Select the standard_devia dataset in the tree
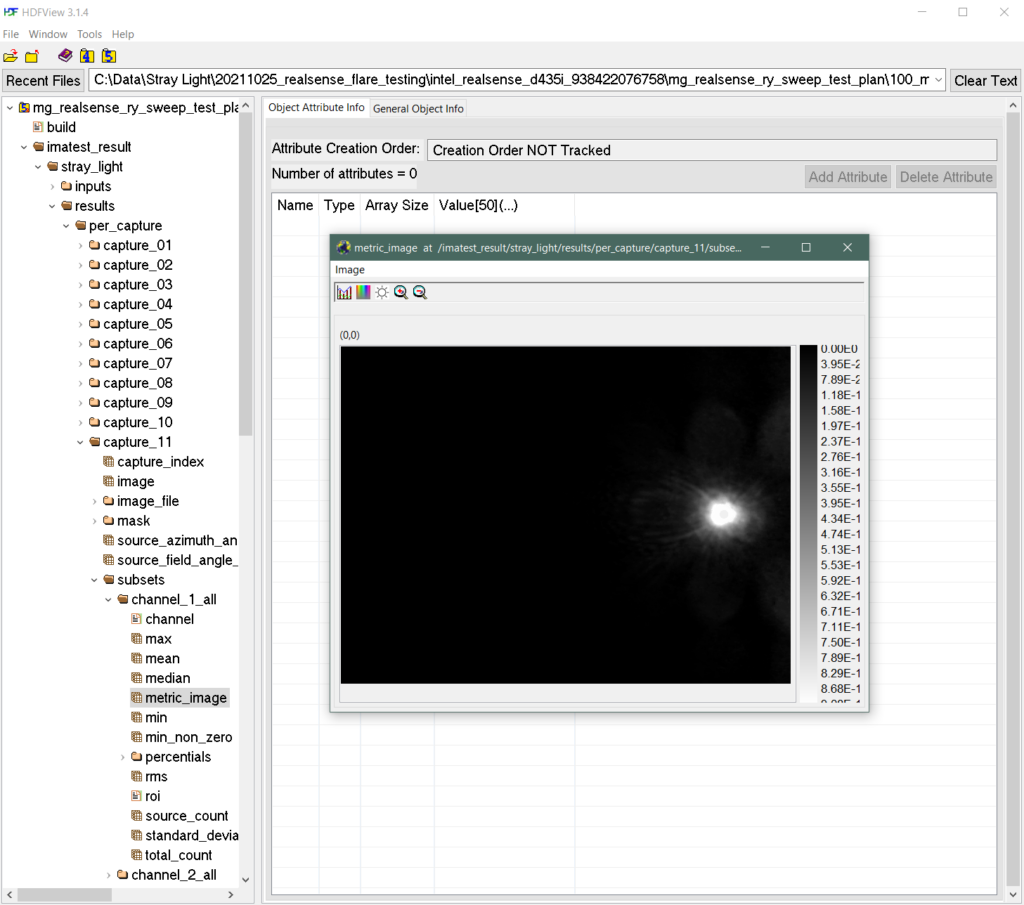The width and height of the screenshot is (1024, 905). click(191, 835)
